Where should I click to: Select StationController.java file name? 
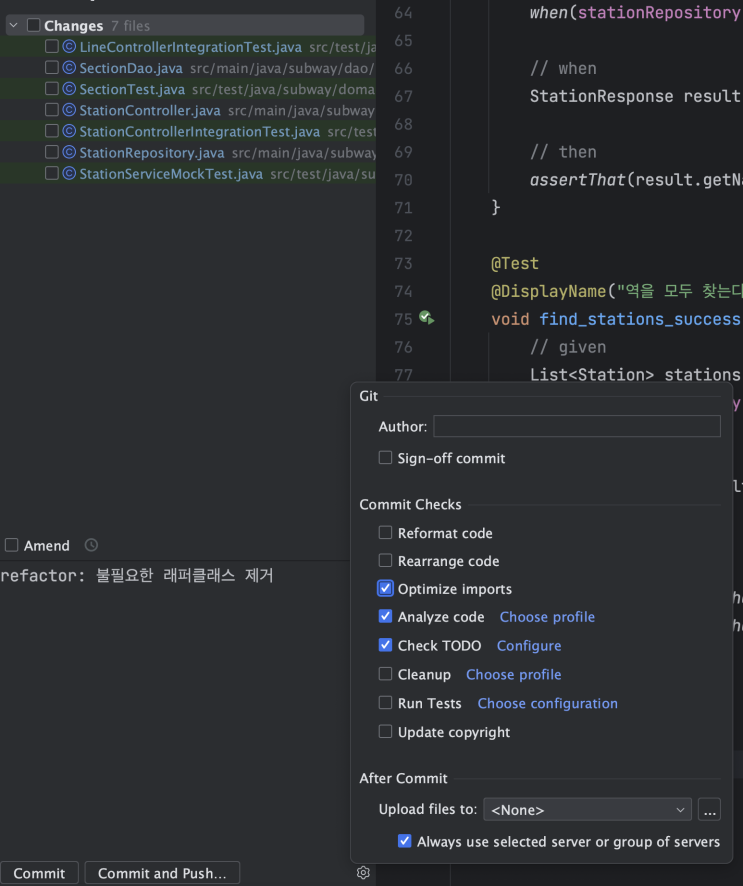150,111
